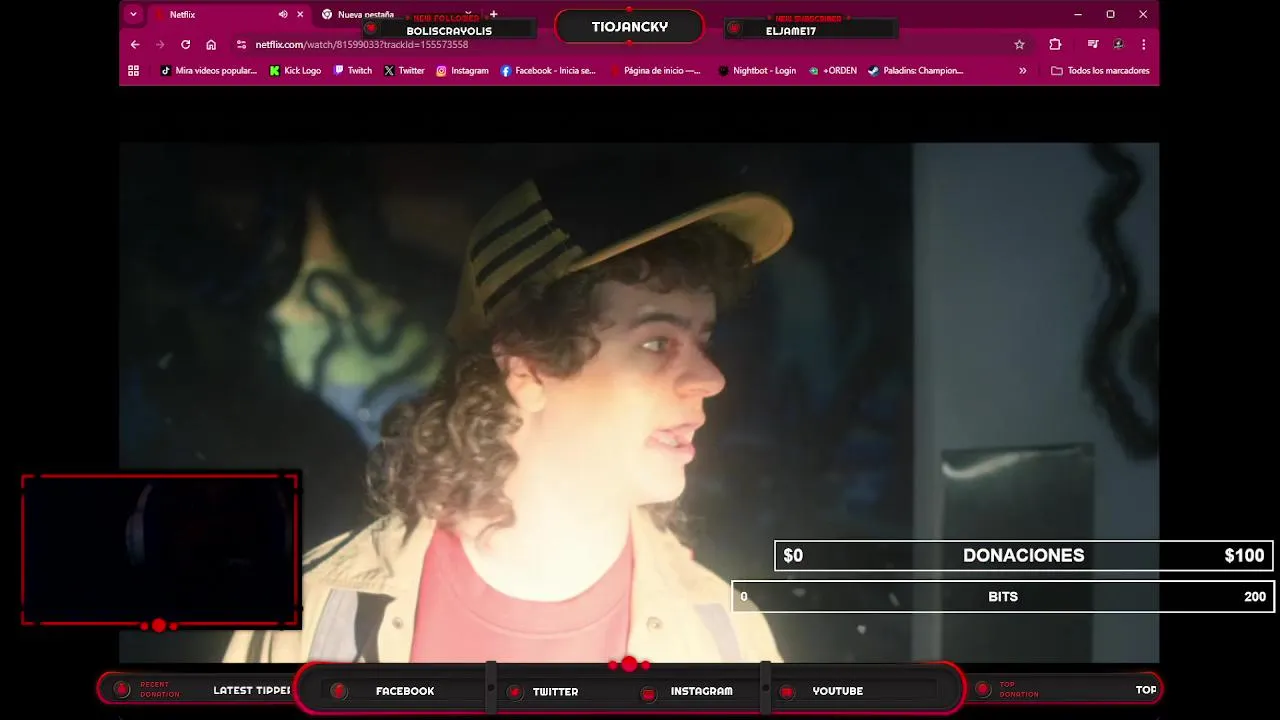The image size is (1280, 720).
Task: Bookmark this page with the star
Action: click(x=1019, y=45)
